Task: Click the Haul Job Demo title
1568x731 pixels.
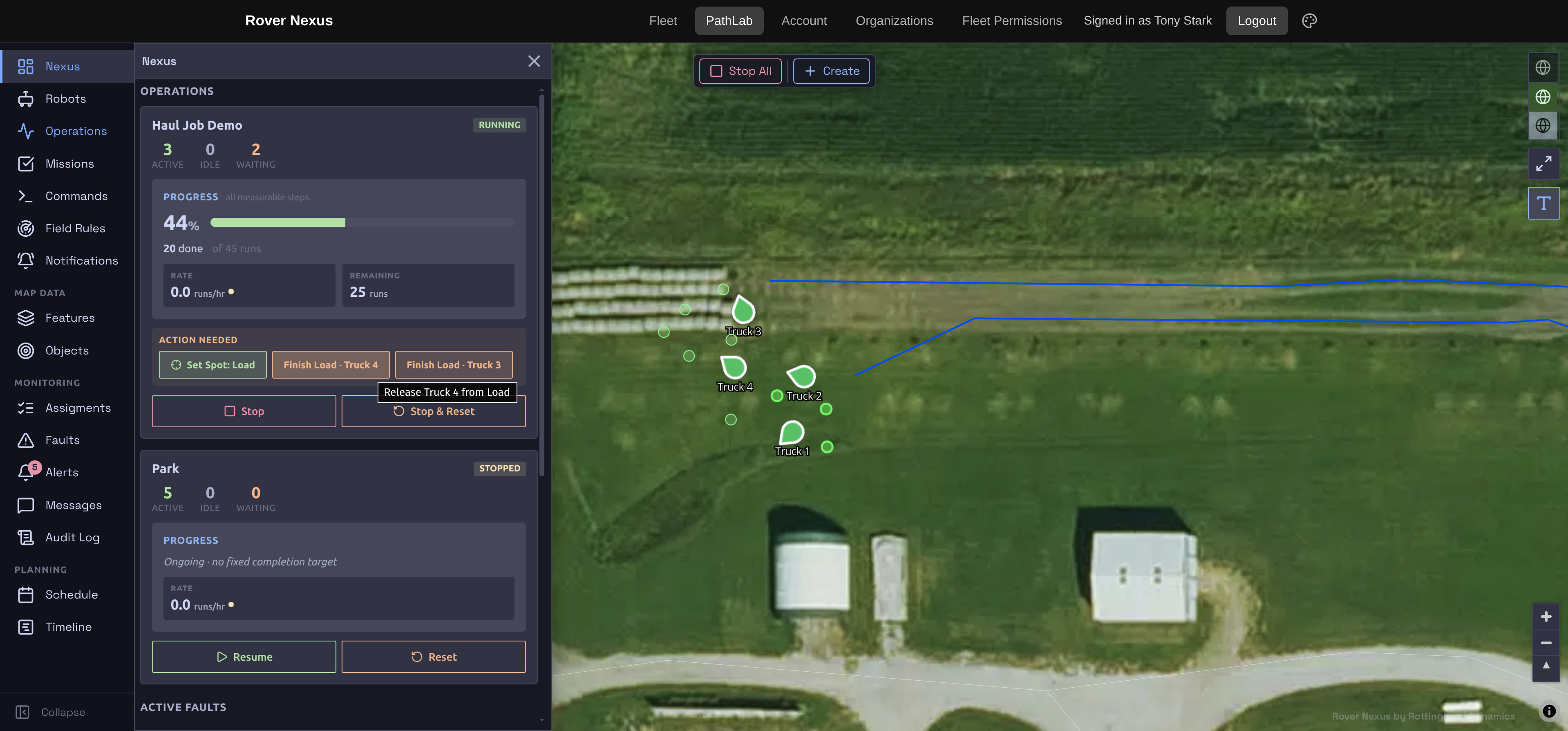Action: tap(197, 126)
